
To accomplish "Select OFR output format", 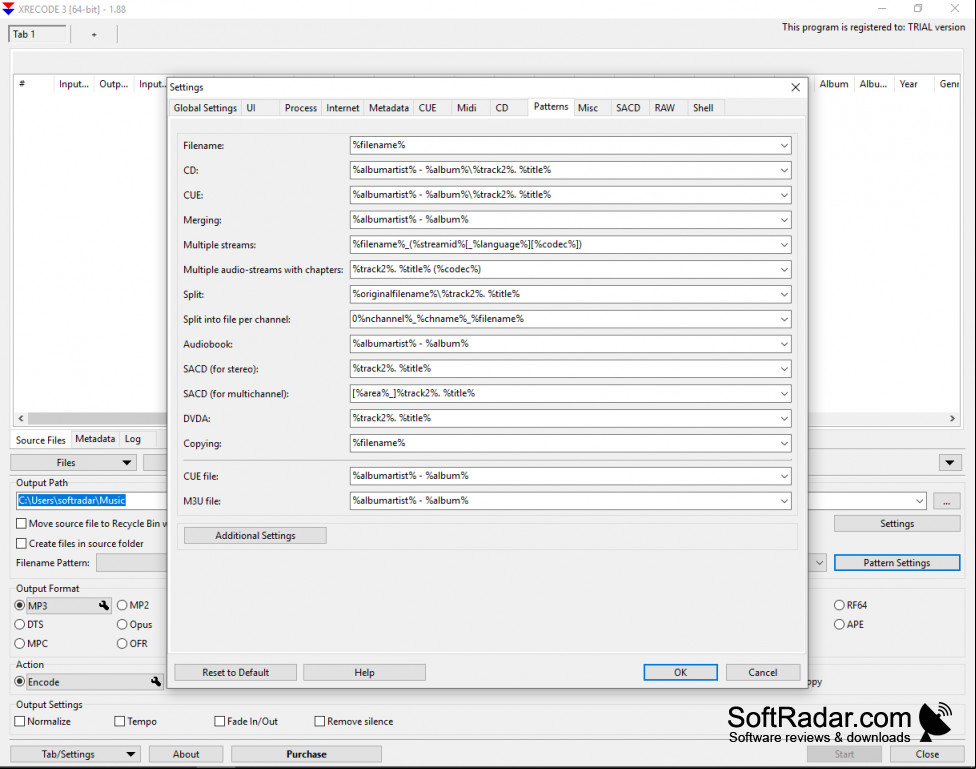I will coord(122,644).
